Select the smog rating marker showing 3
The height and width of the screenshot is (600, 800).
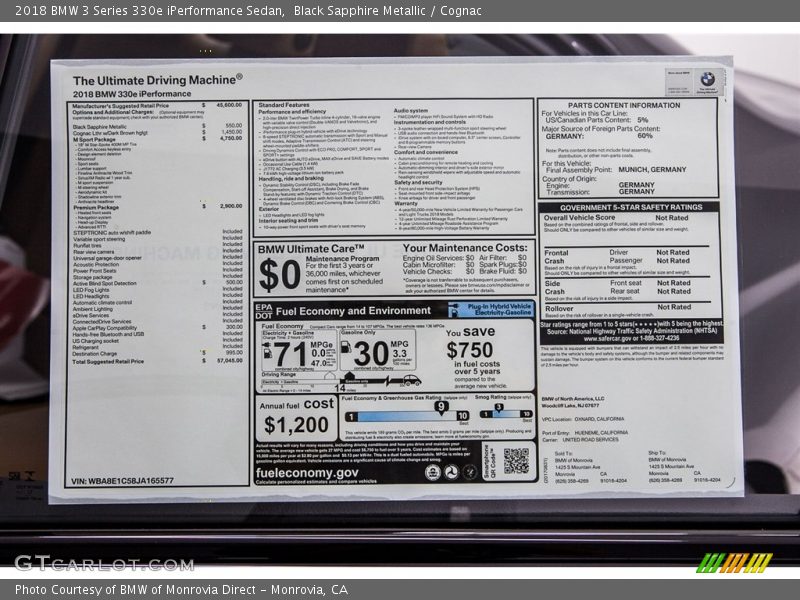pos(499,407)
